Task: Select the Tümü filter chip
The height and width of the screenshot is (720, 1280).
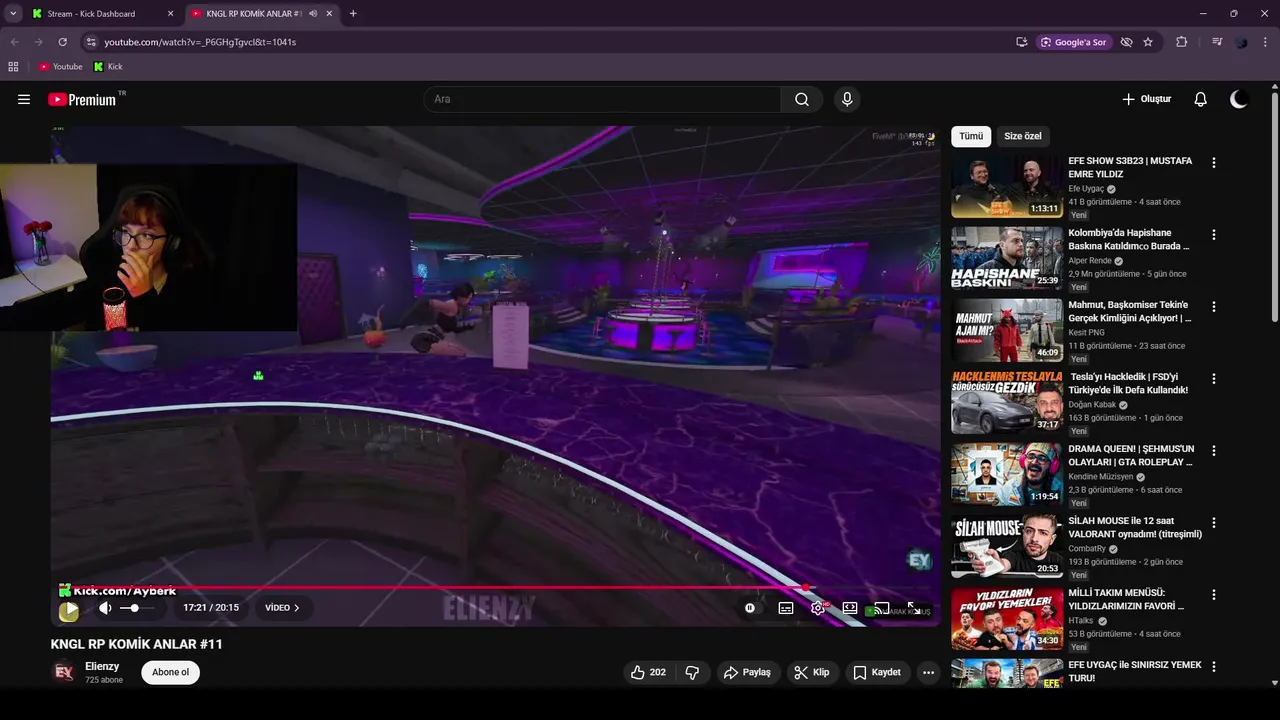Action: click(x=971, y=136)
